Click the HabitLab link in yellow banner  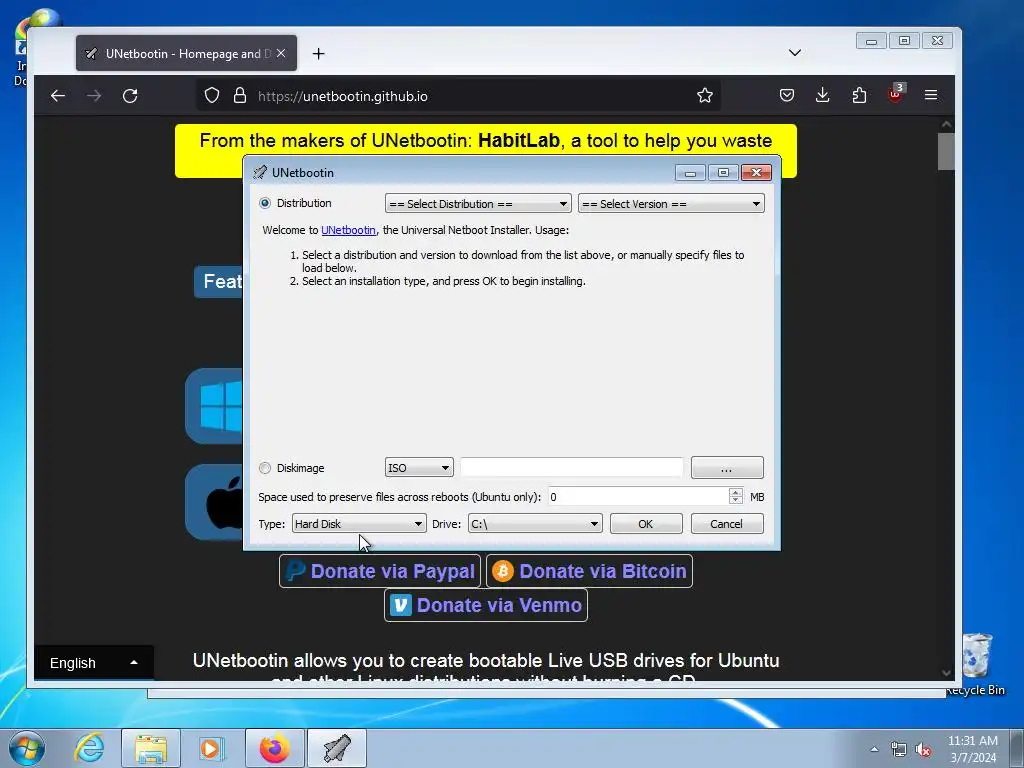[519, 140]
